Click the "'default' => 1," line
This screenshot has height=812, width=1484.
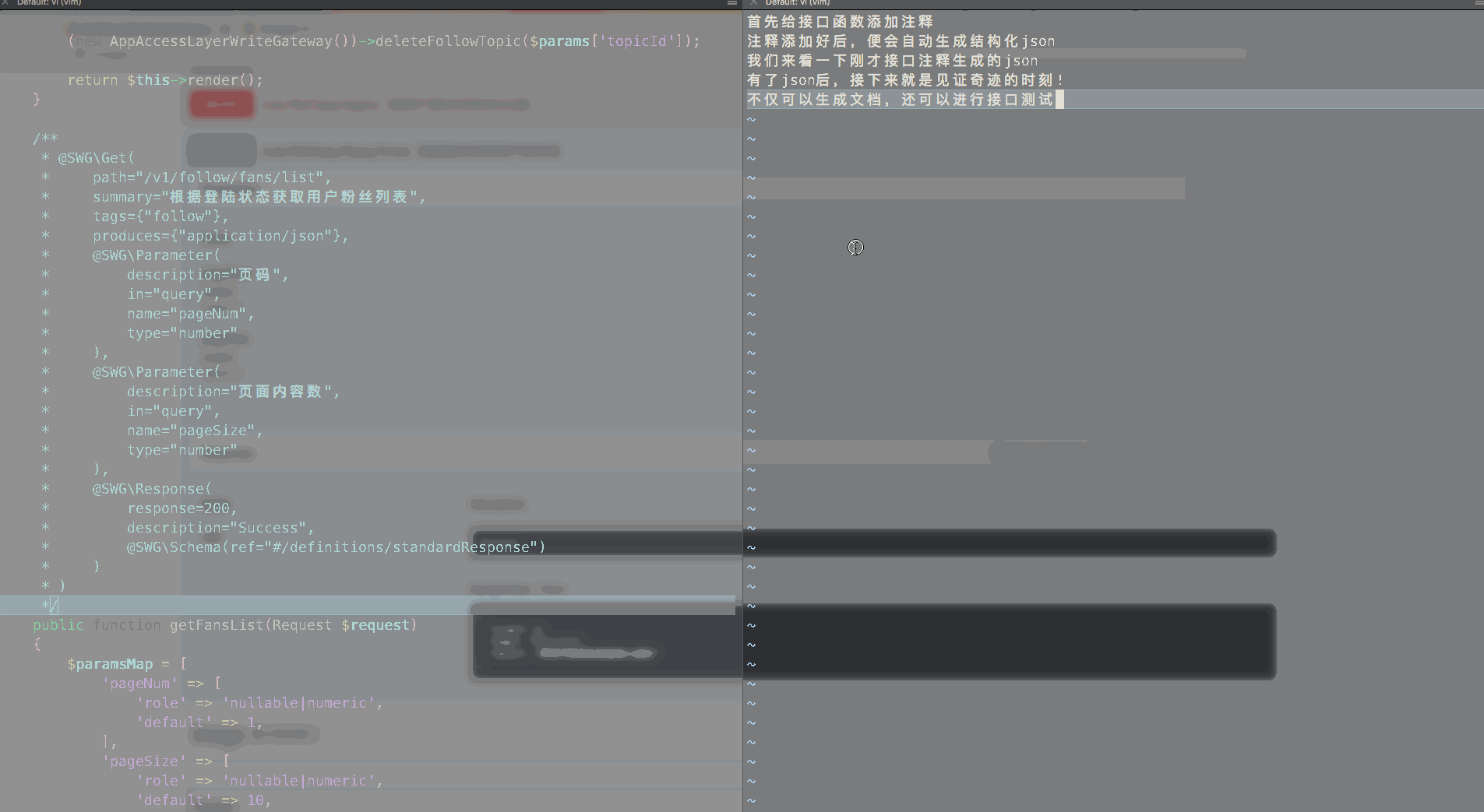click(x=199, y=722)
